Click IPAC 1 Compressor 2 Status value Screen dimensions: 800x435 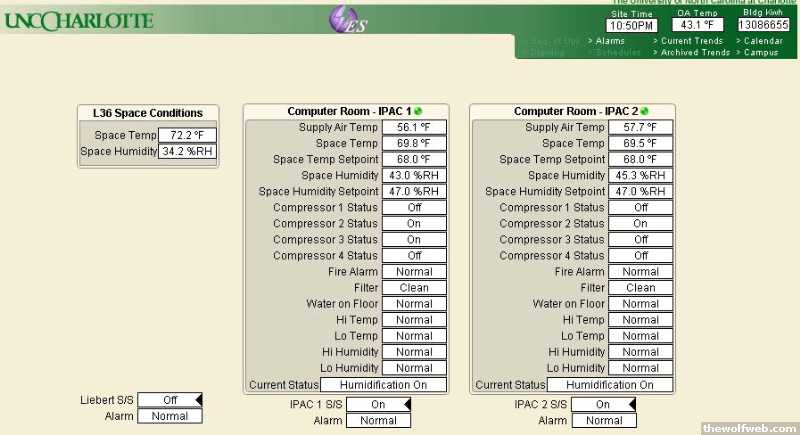click(414, 223)
